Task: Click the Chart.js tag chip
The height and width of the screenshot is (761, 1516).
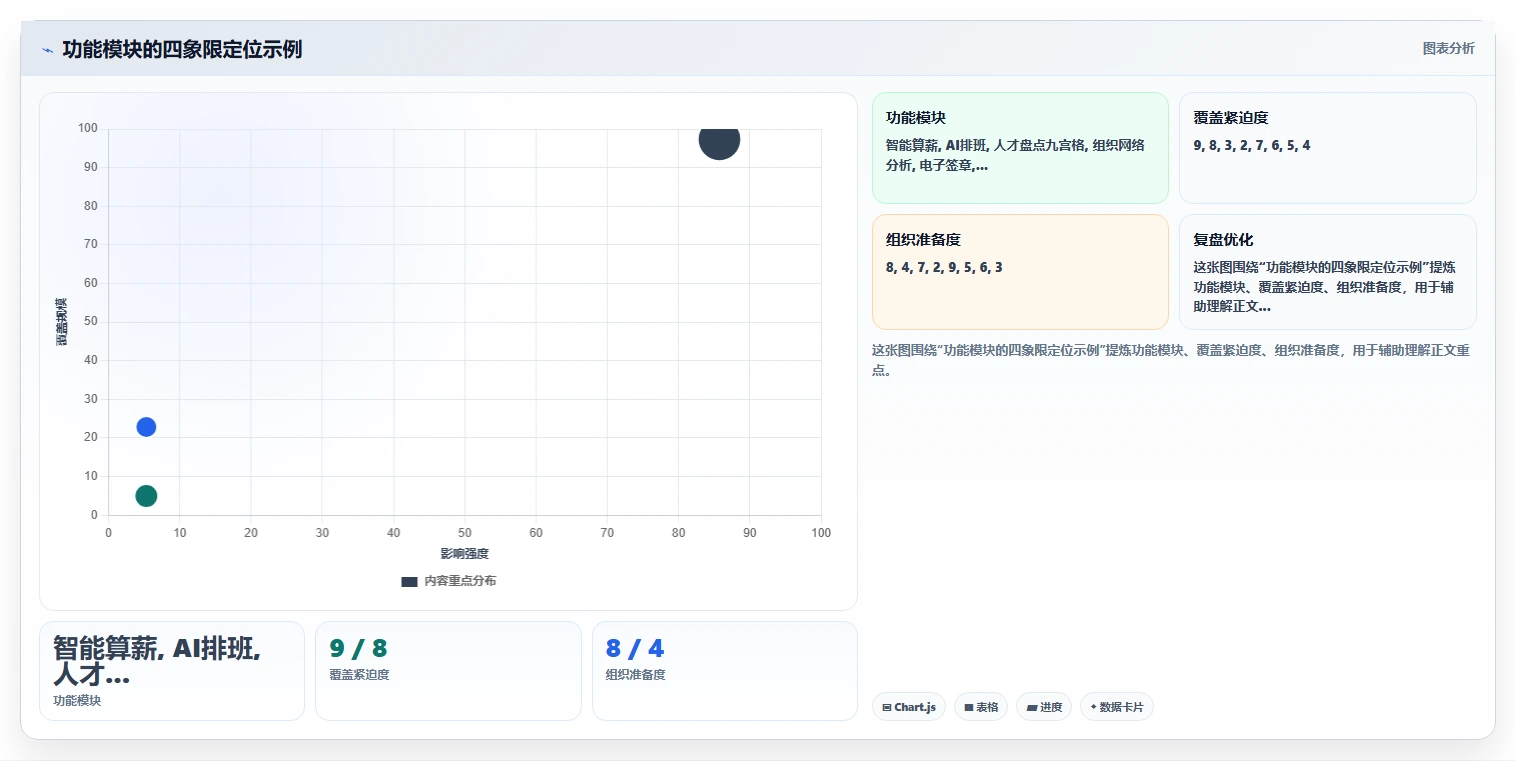Action: [x=908, y=707]
